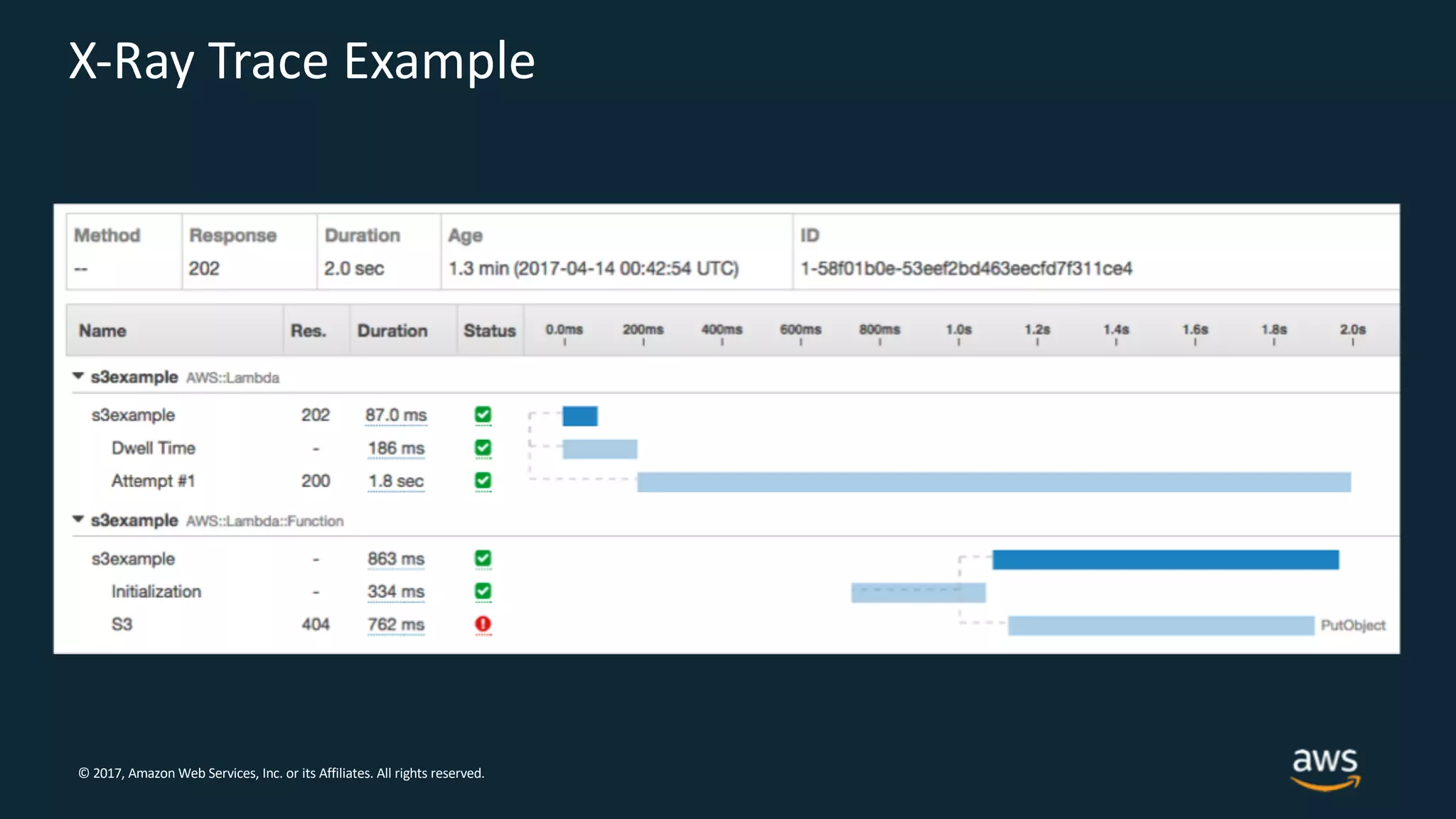Select the dark blue 863 ms s3example timeline bar

point(1165,560)
